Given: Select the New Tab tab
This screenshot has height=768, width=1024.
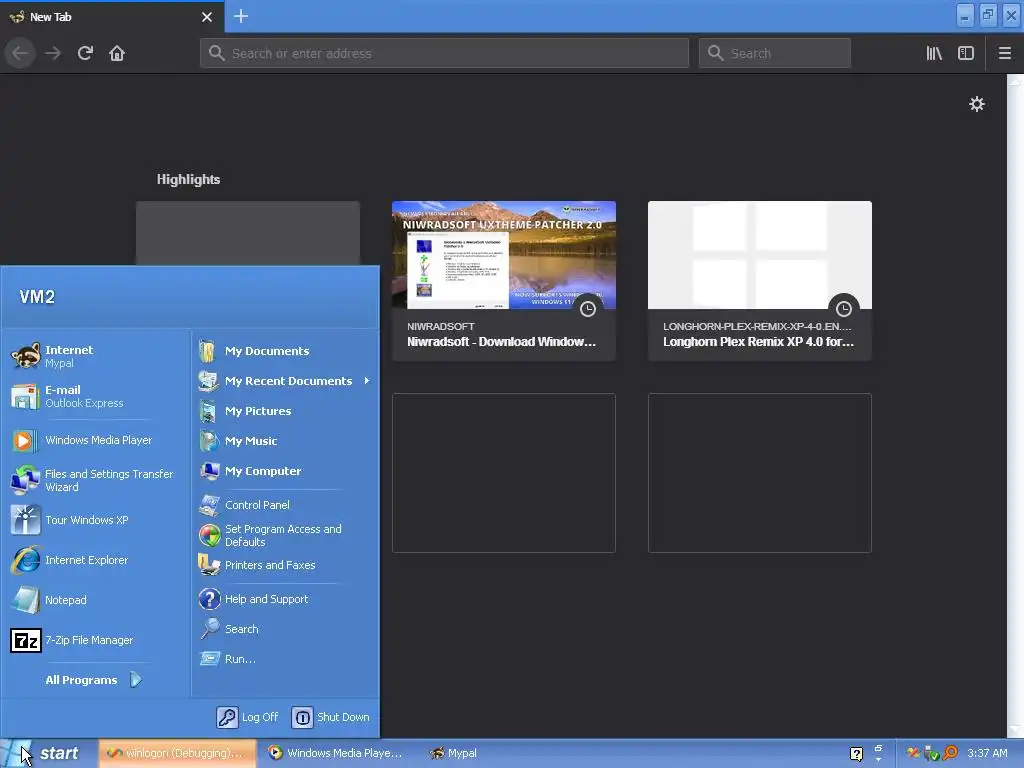Looking at the screenshot, I should point(112,17).
